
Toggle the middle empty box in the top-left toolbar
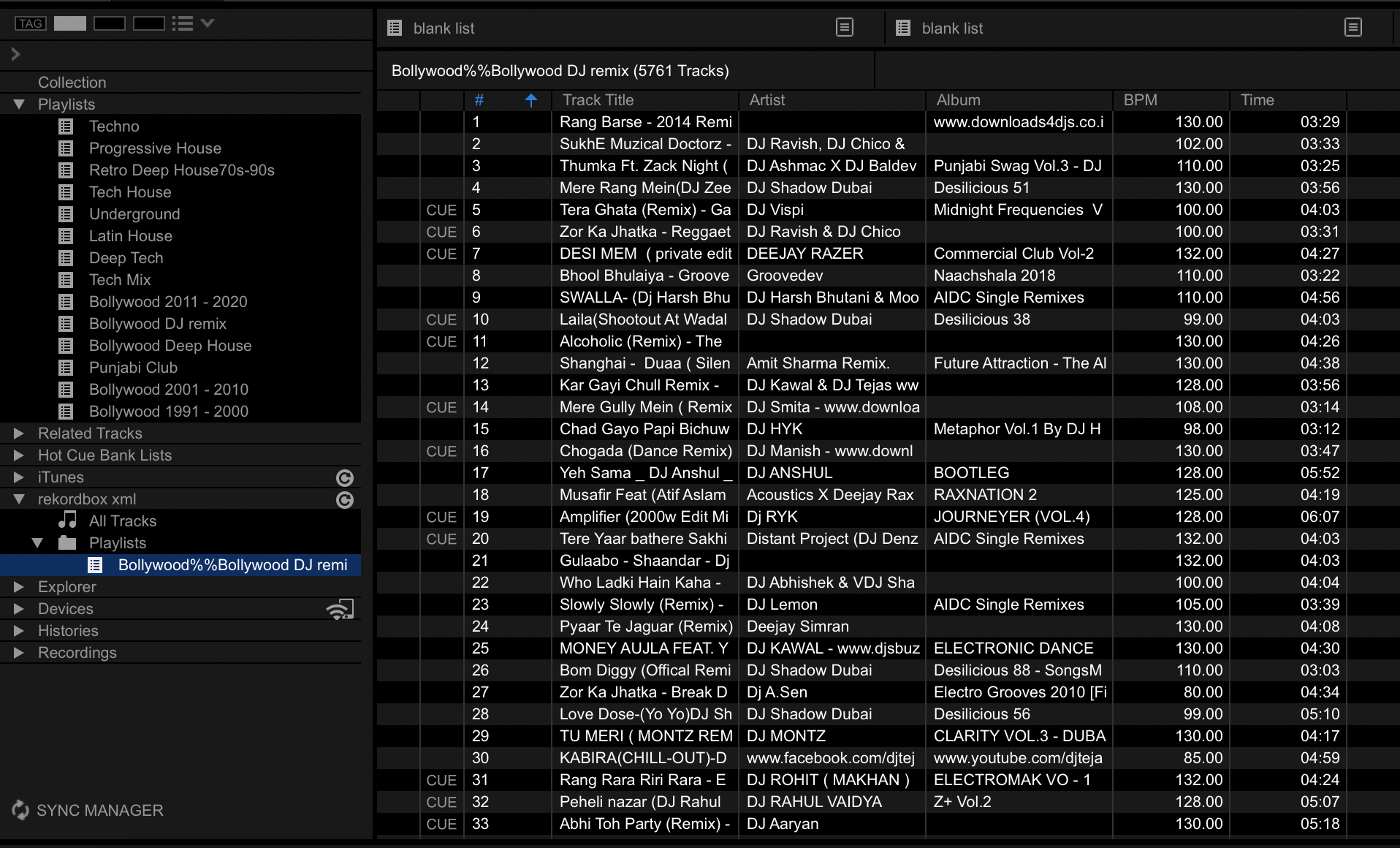(110, 23)
